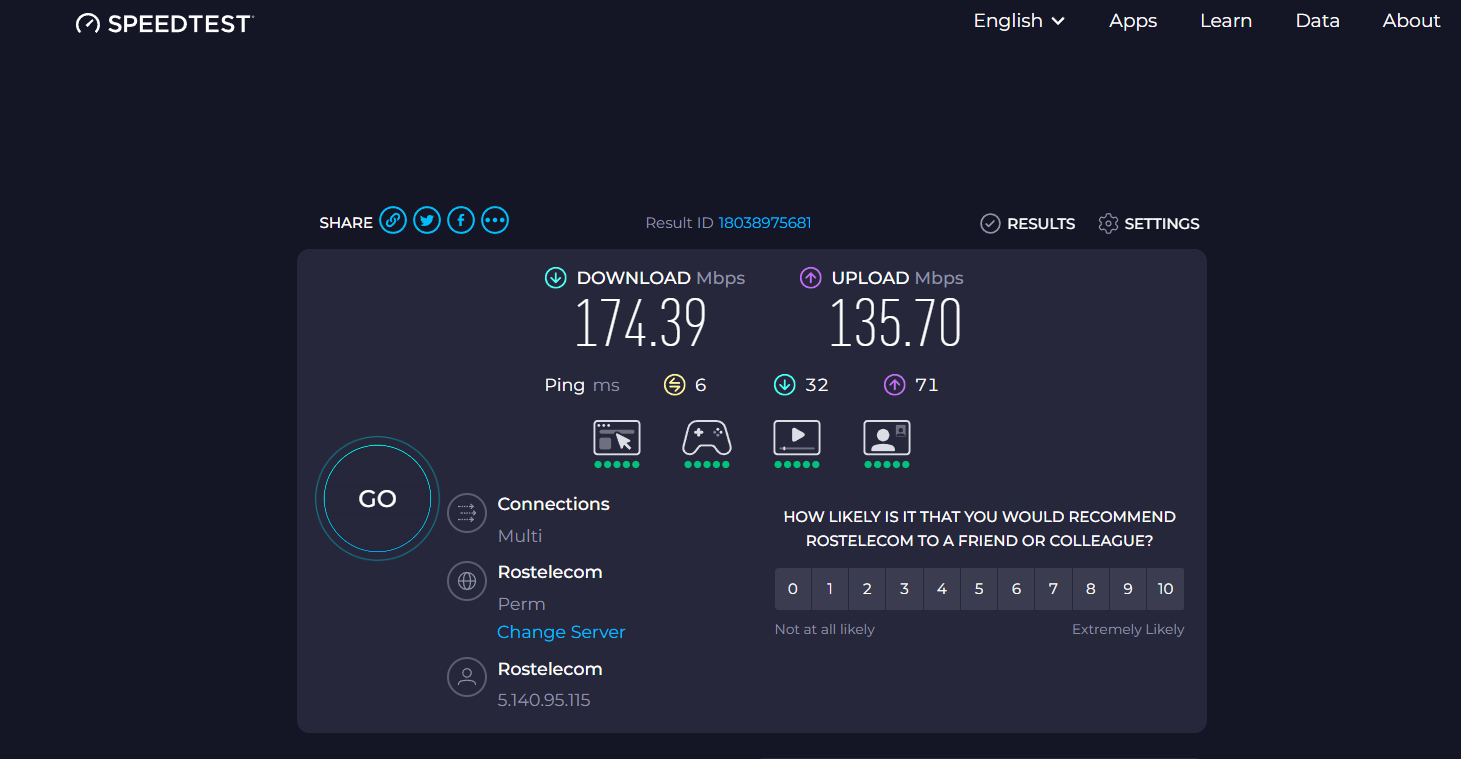Rate recommendation as 9
The height and width of the screenshot is (759, 1461).
coord(1128,589)
